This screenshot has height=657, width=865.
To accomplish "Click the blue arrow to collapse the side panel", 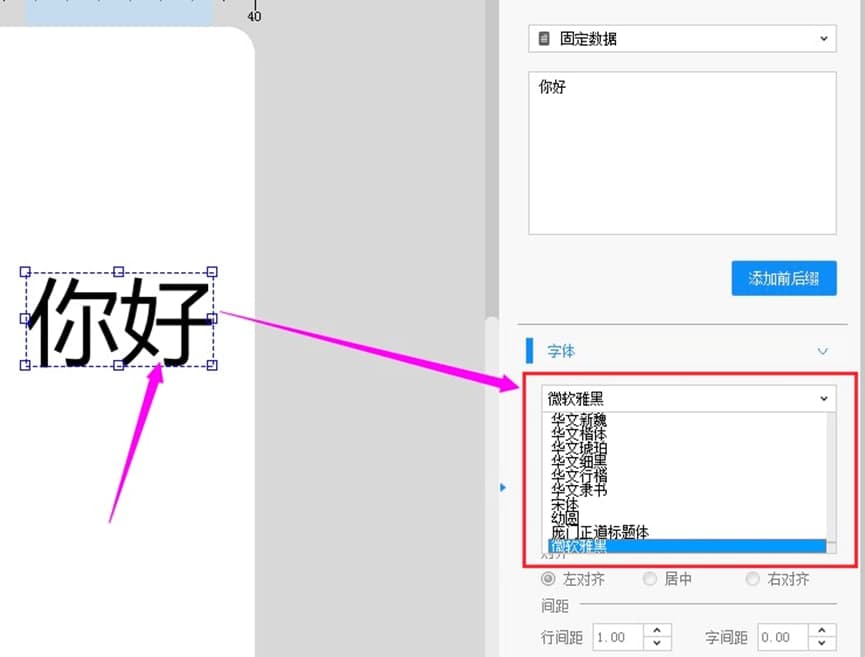I will [502, 487].
